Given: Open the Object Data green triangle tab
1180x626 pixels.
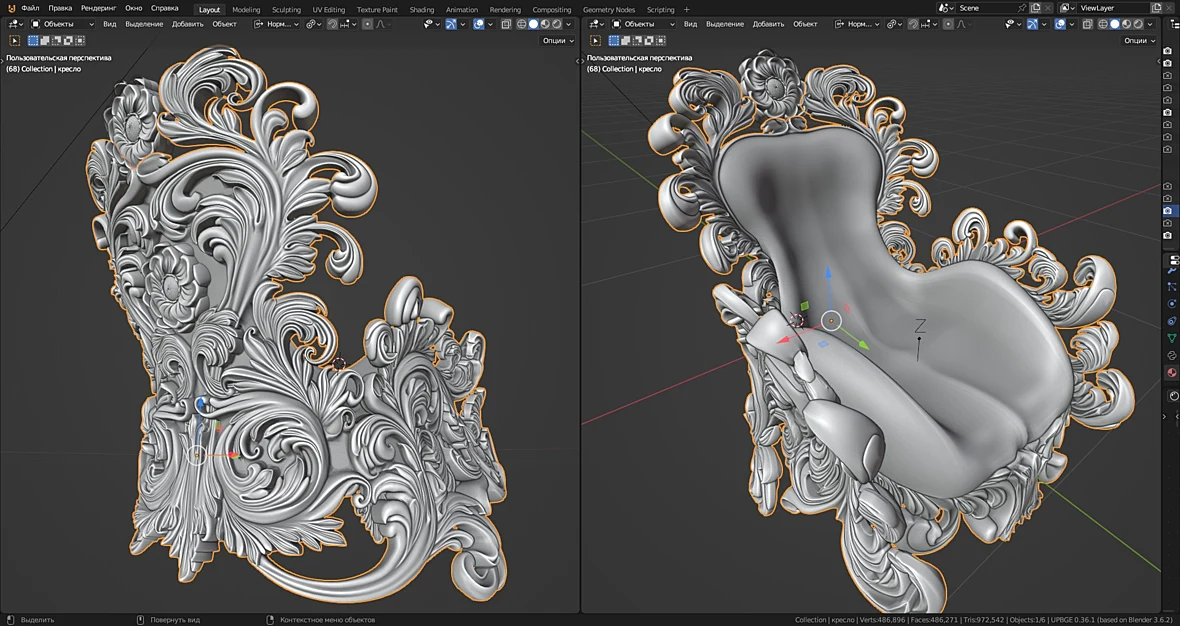Looking at the screenshot, I should [1172, 339].
